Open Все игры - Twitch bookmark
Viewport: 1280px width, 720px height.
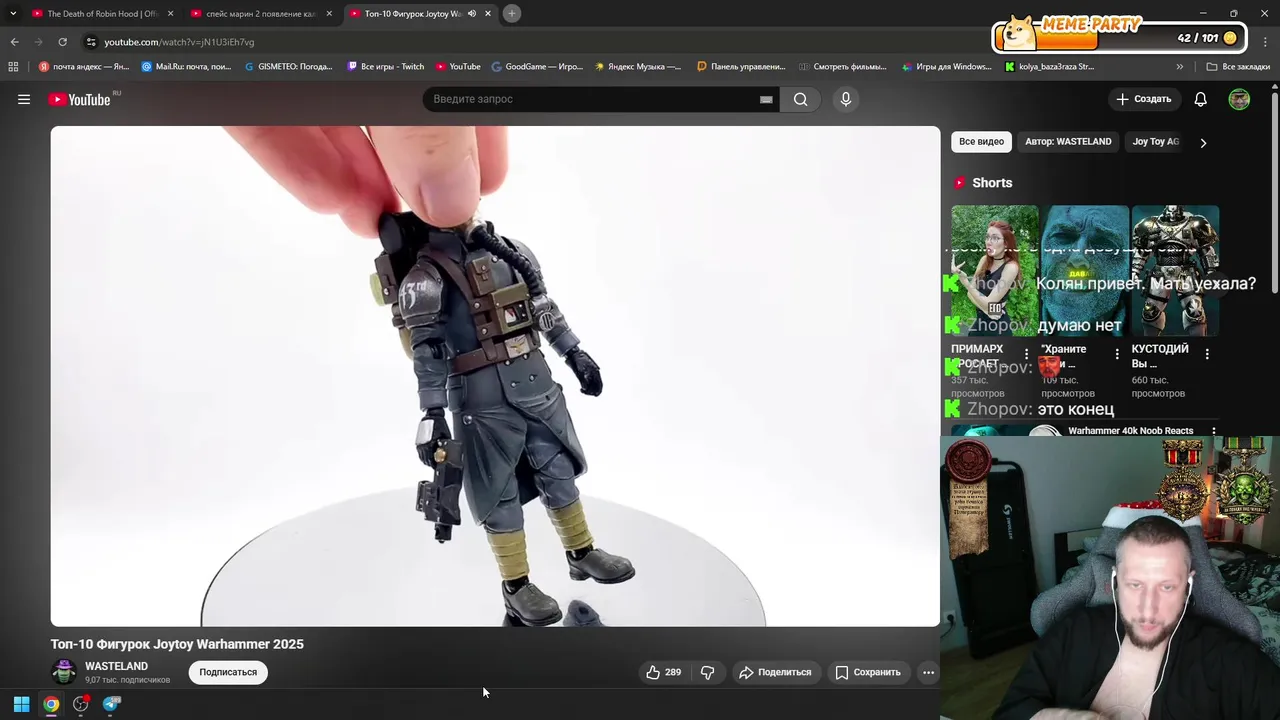(386, 67)
